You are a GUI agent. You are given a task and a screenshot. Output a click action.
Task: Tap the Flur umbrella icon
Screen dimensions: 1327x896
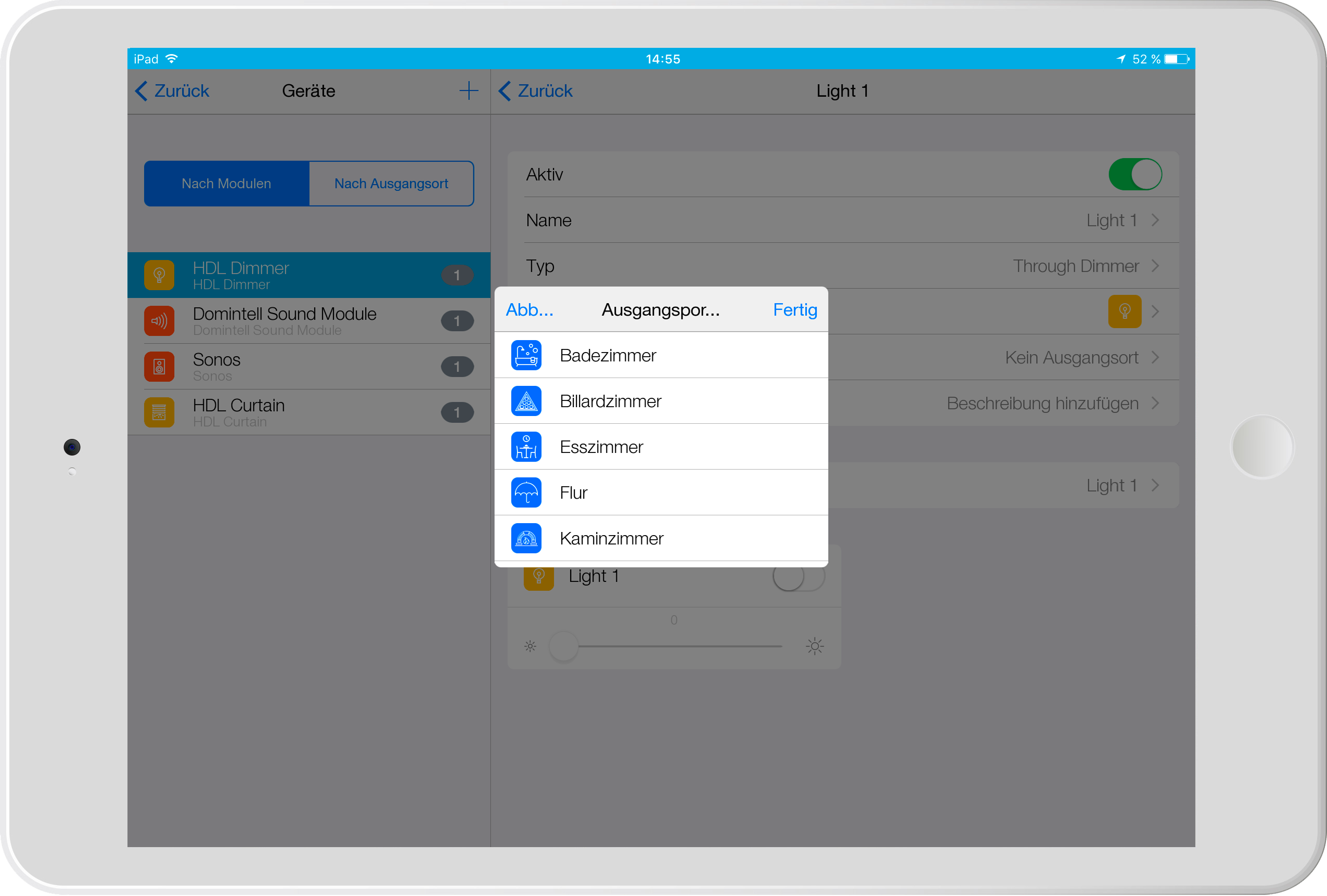[526, 492]
